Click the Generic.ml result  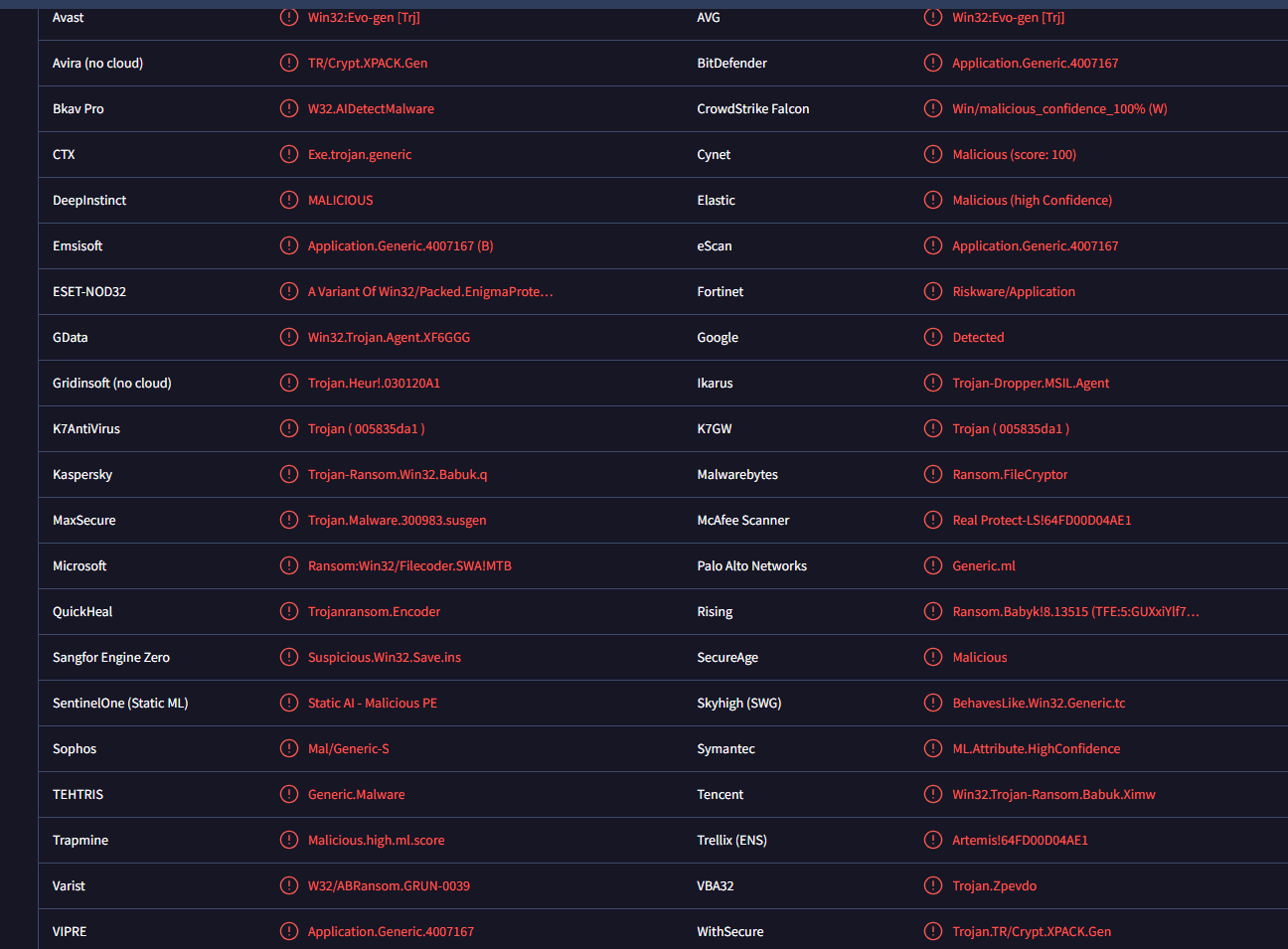click(x=984, y=565)
